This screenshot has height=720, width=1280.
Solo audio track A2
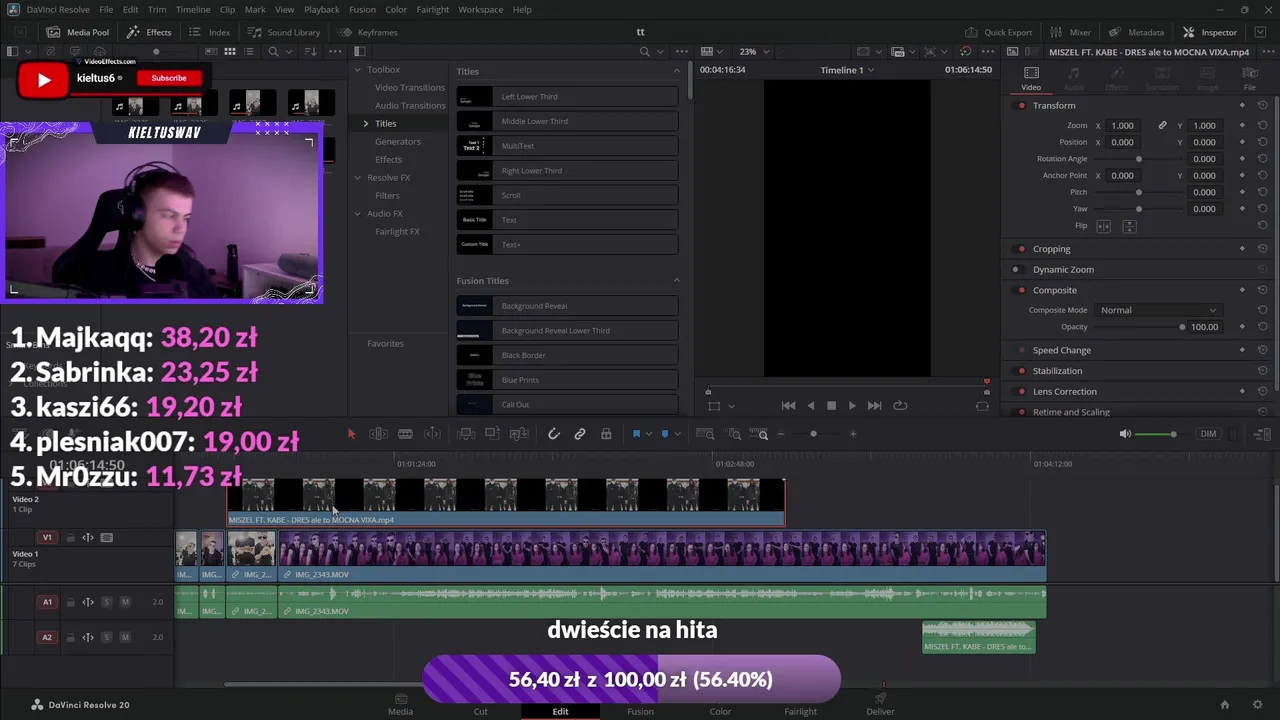click(x=107, y=637)
